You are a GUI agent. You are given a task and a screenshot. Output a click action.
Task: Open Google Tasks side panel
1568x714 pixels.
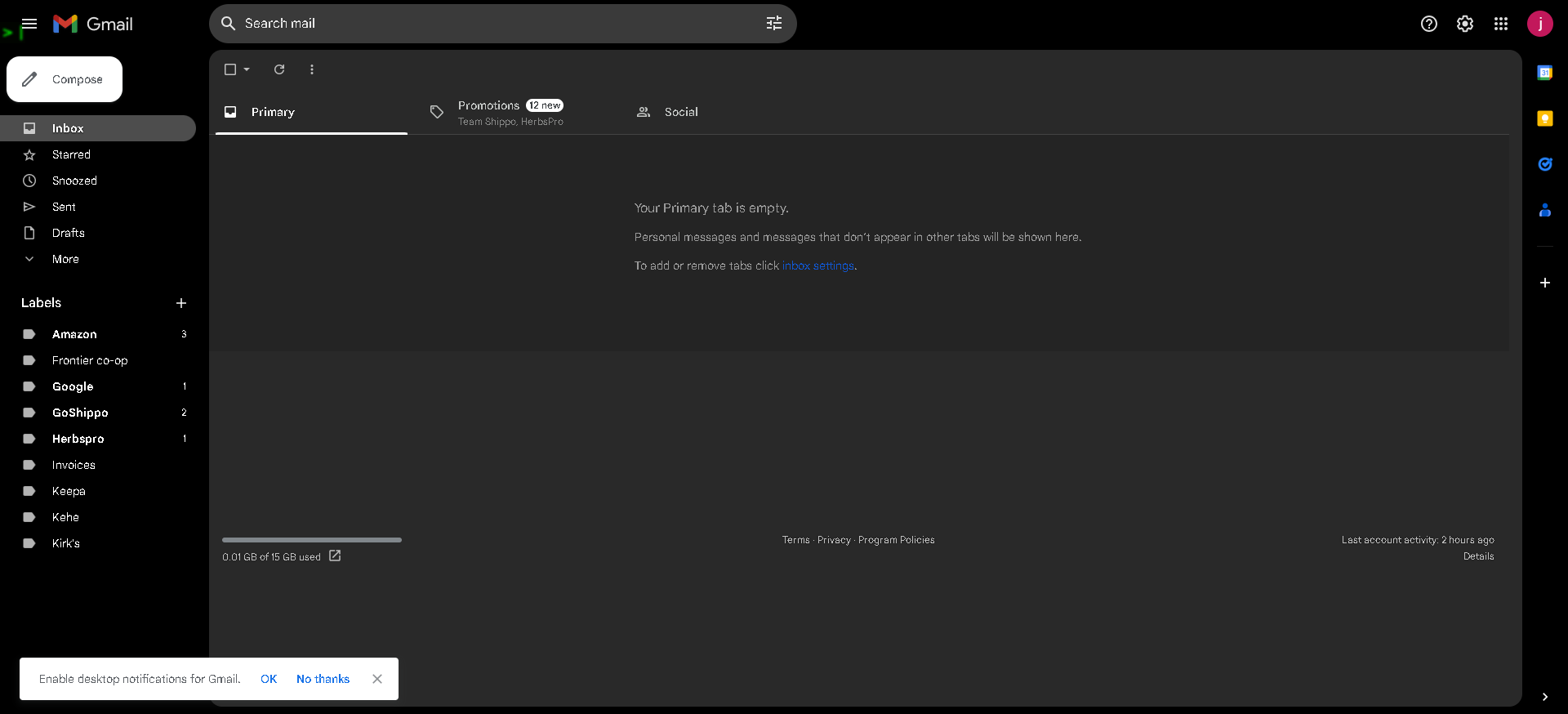pyautogui.click(x=1545, y=164)
